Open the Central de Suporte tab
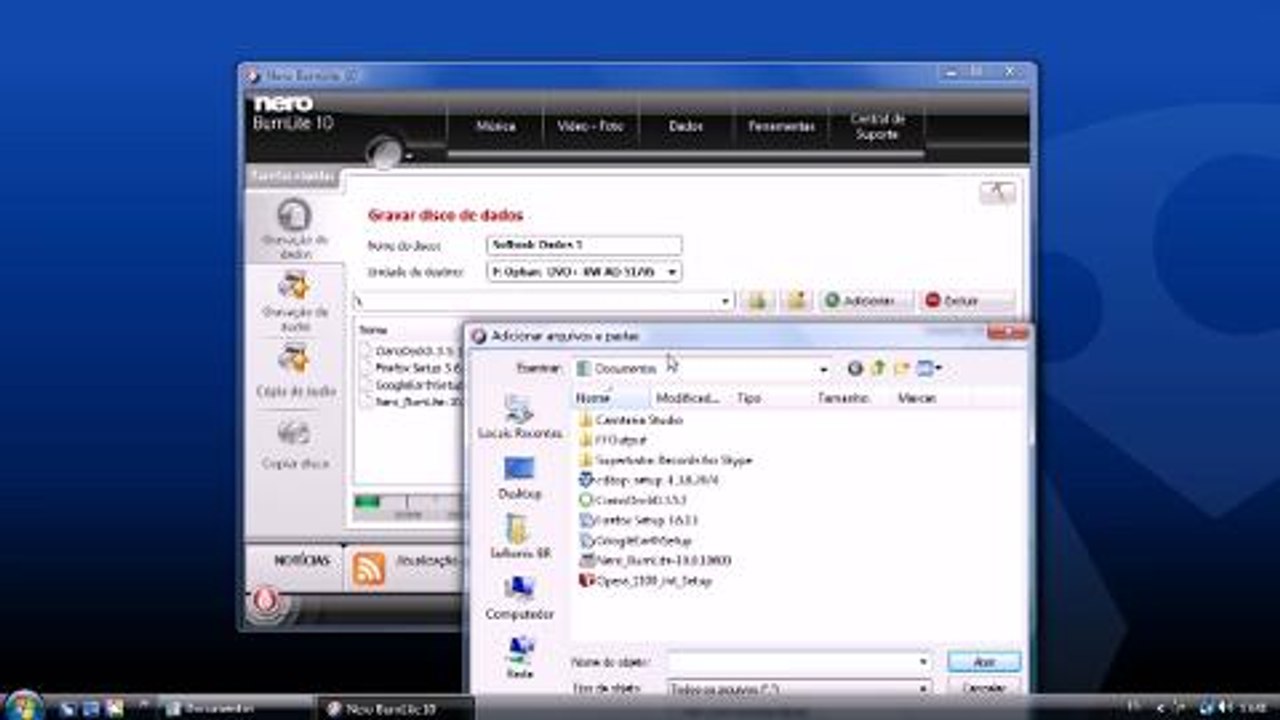This screenshot has height=720, width=1280. click(x=877, y=127)
